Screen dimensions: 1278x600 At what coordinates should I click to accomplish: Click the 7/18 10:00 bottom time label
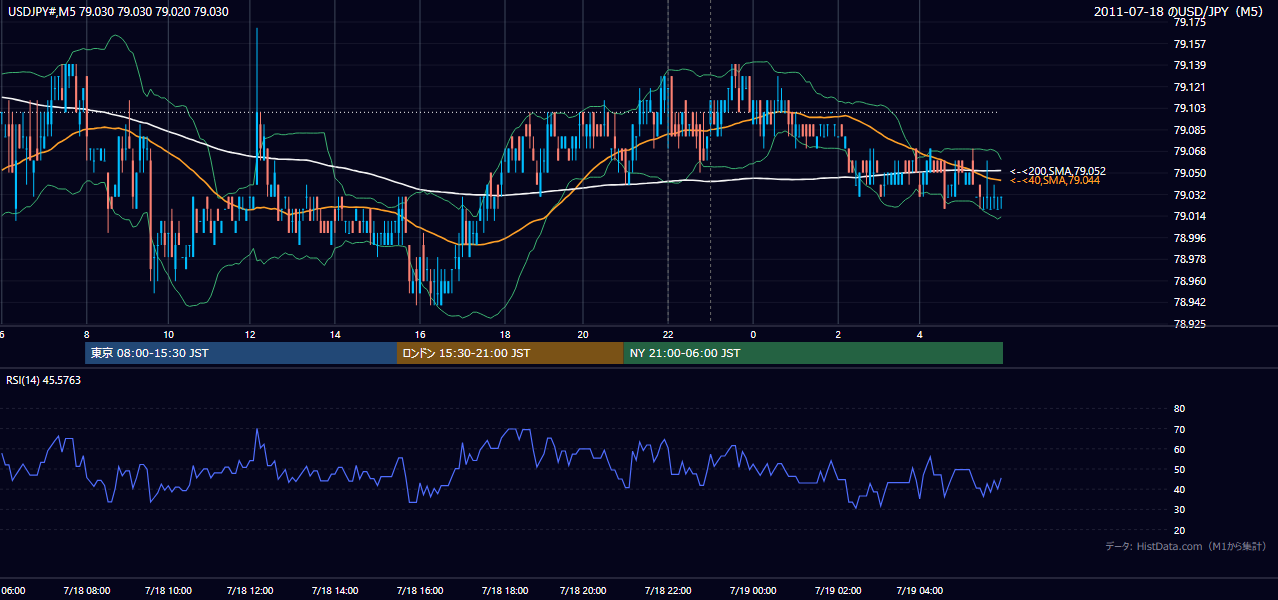point(168,590)
